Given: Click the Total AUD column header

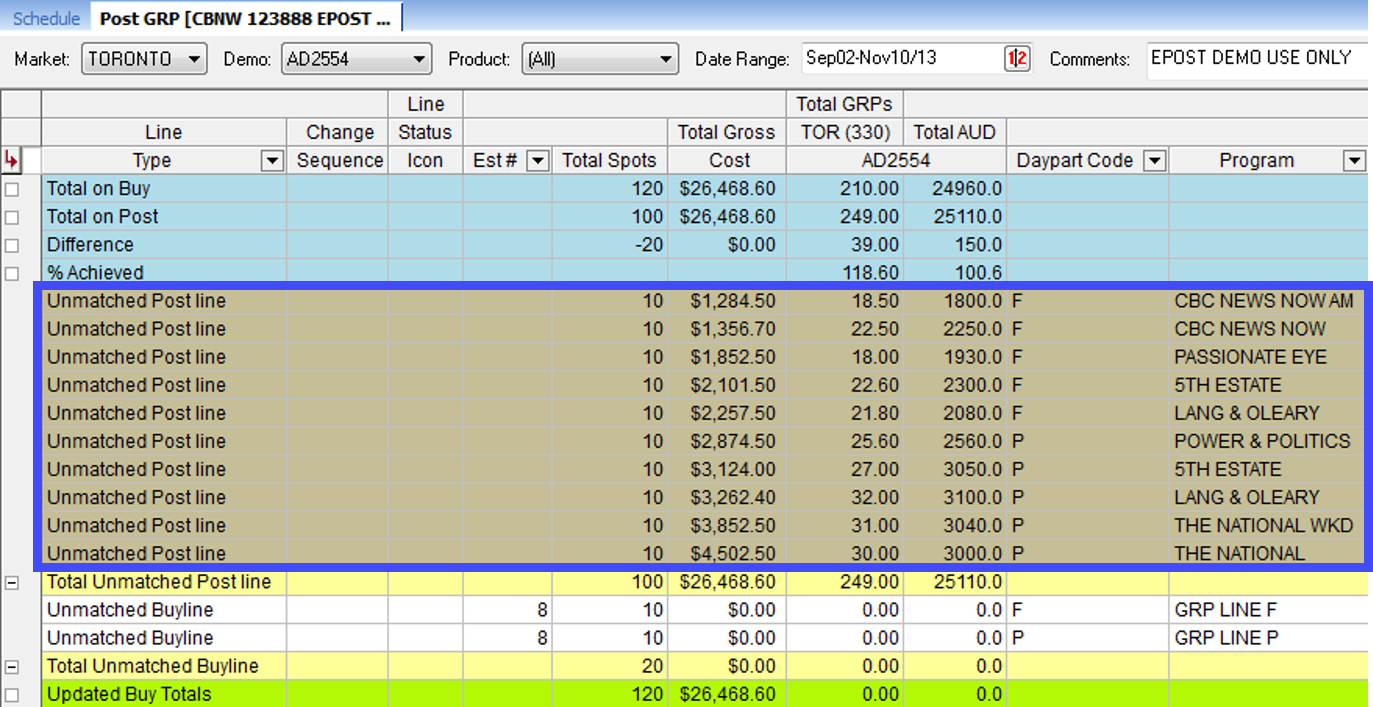Looking at the screenshot, I should tap(954, 132).
